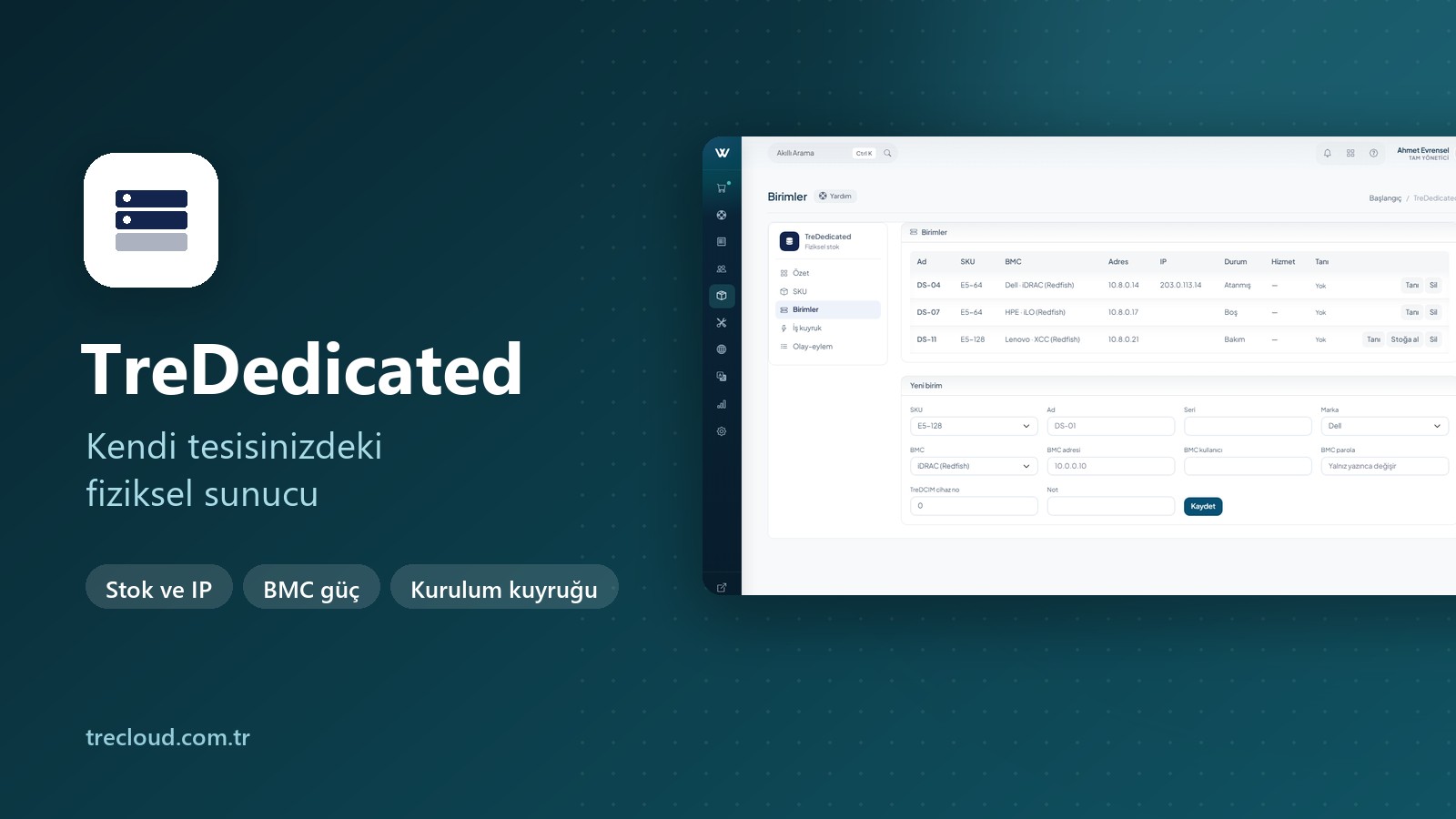
Task: Click the 203.0.113.14 IP cell
Action: click(x=1180, y=285)
